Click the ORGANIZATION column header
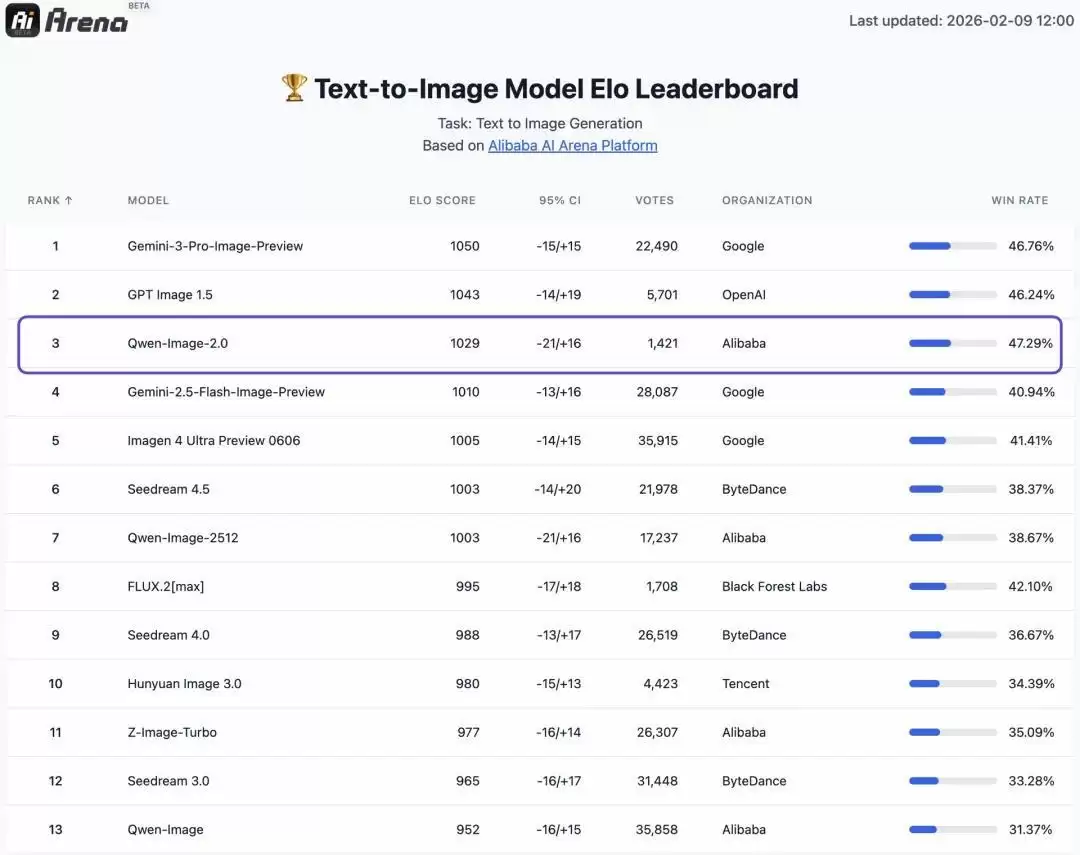The image size is (1080, 855). 767,200
